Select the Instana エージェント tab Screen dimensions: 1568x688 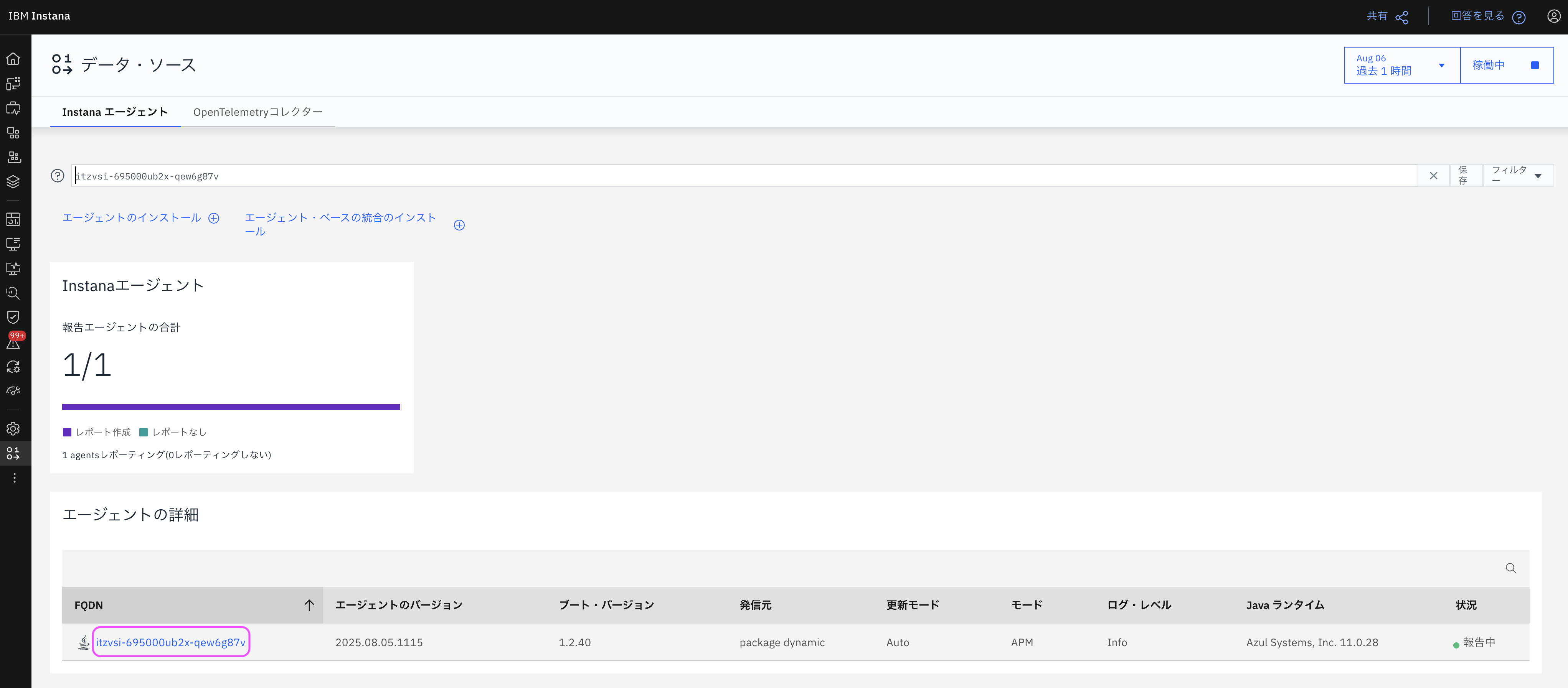(x=114, y=112)
